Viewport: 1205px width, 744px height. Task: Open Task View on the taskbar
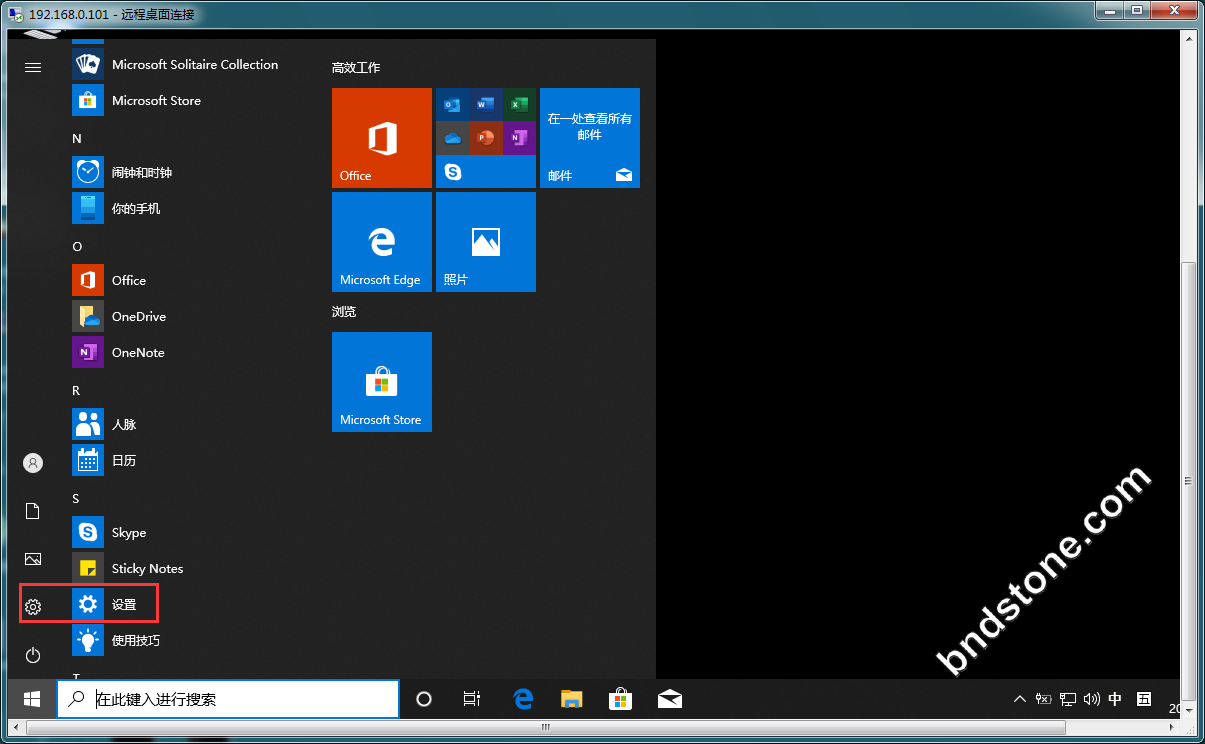click(x=472, y=699)
